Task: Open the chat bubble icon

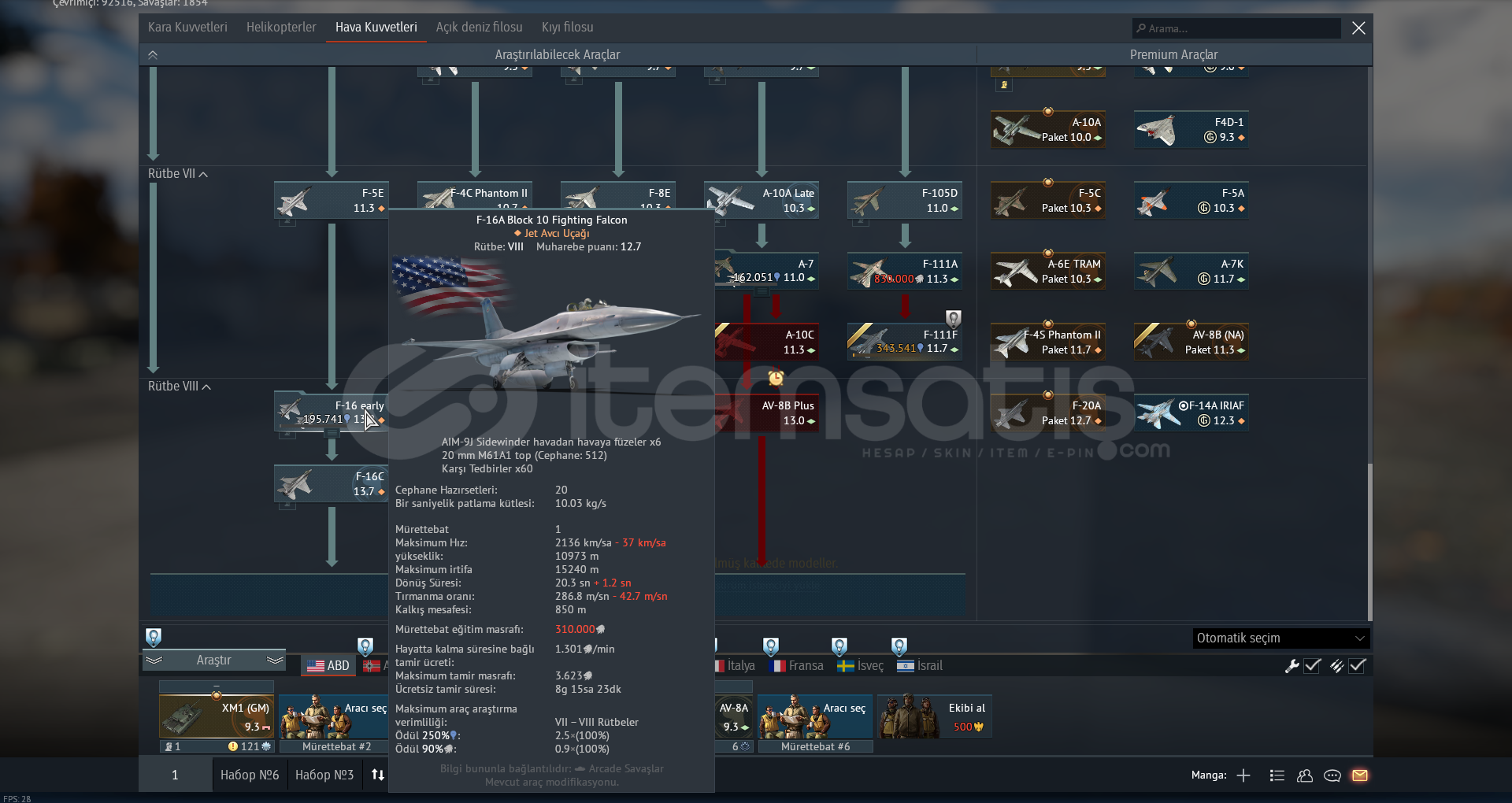Action: coord(1332,775)
